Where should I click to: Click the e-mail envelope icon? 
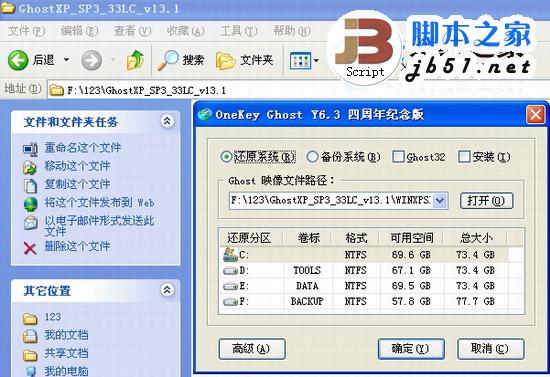pos(31,223)
